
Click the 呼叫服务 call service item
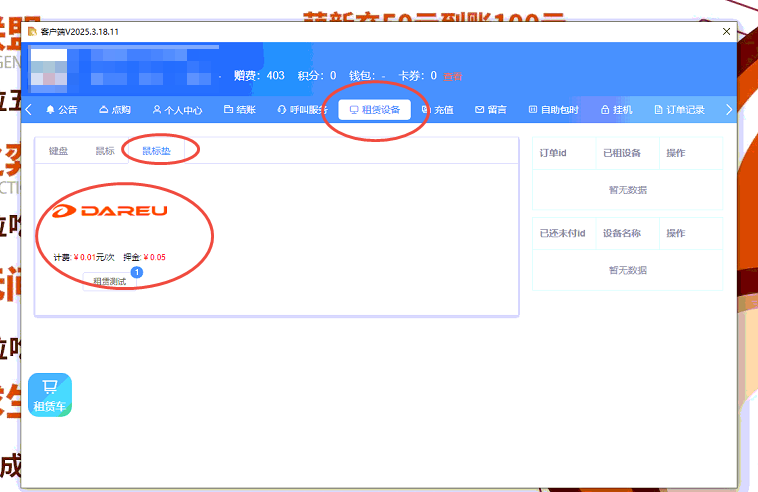pos(302,110)
